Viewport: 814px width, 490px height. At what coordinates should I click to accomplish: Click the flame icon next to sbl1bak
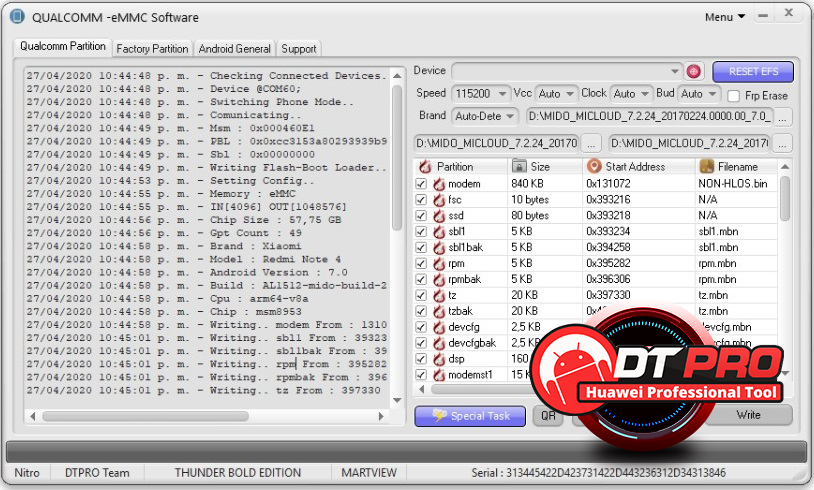439,248
